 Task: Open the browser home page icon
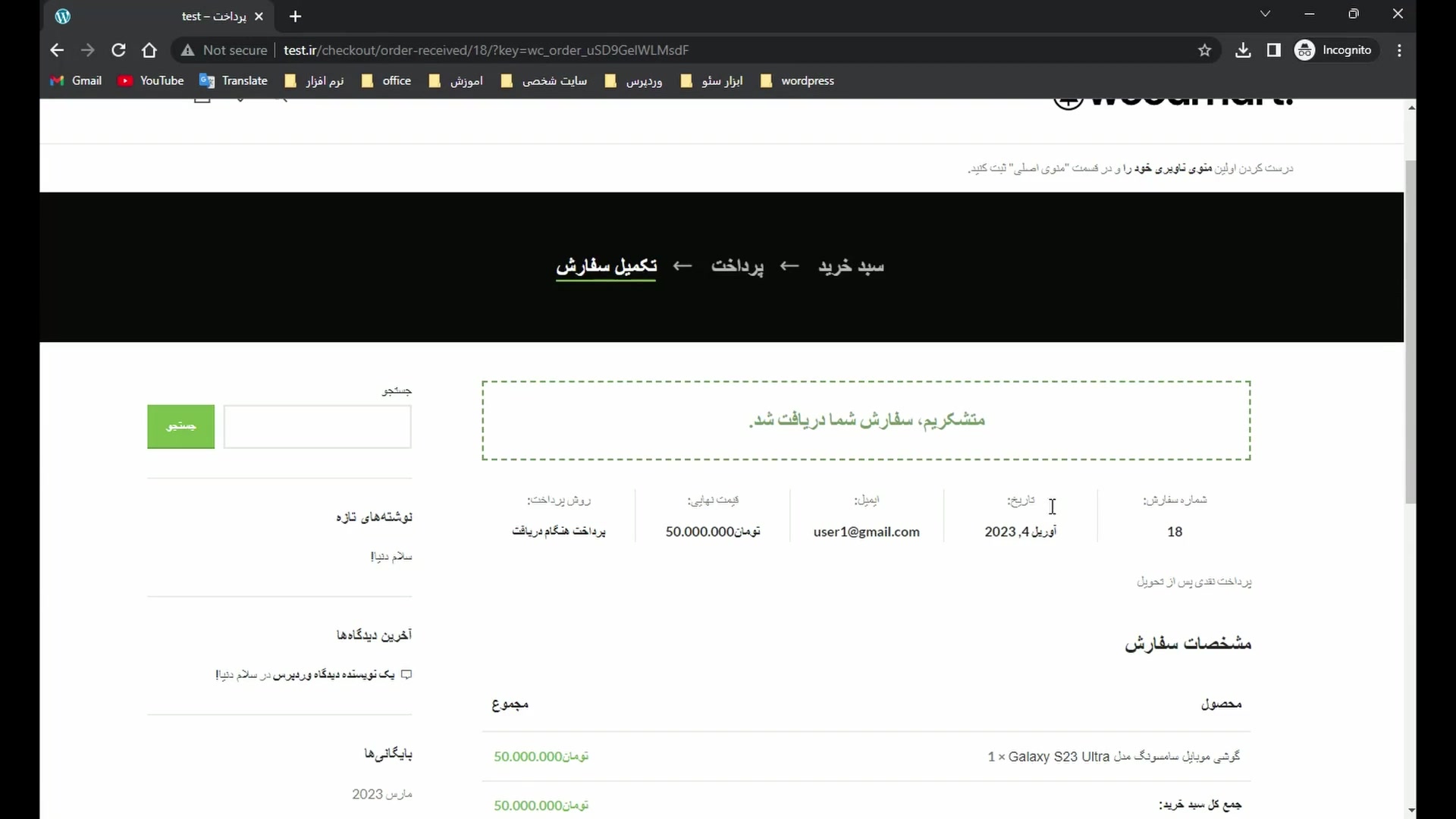149,50
